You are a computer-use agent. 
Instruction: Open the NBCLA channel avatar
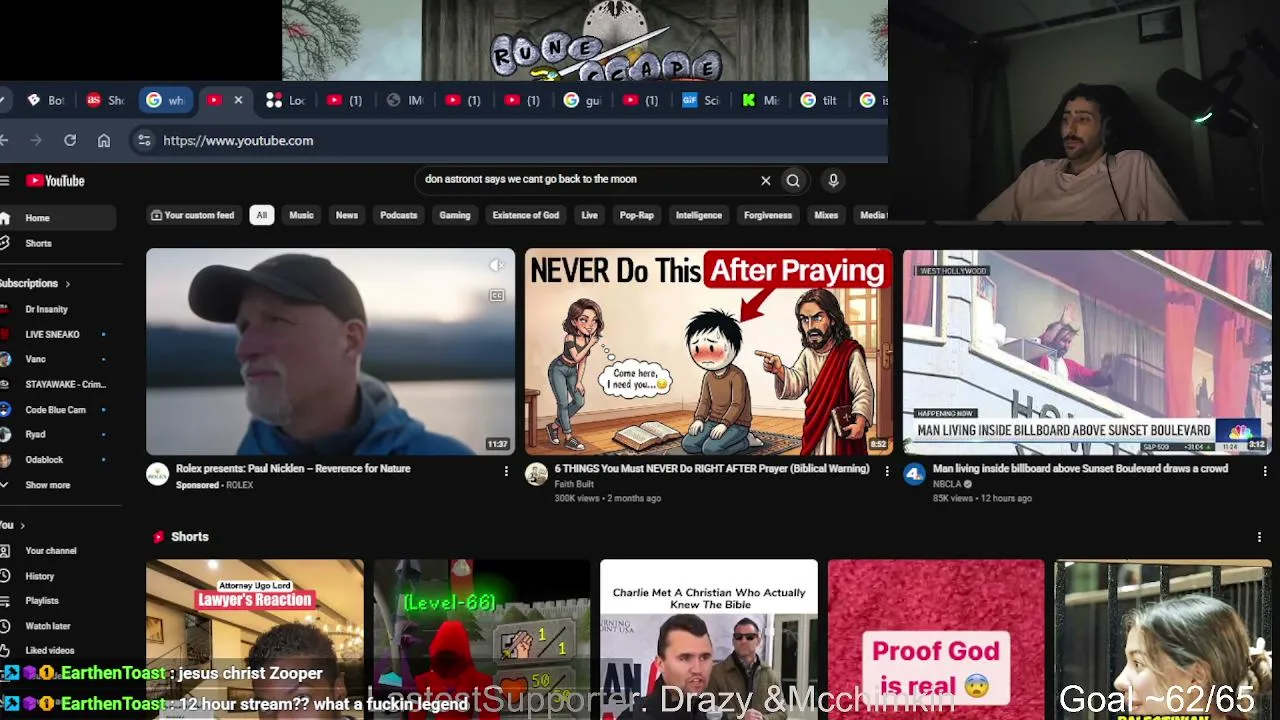pos(915,475)
